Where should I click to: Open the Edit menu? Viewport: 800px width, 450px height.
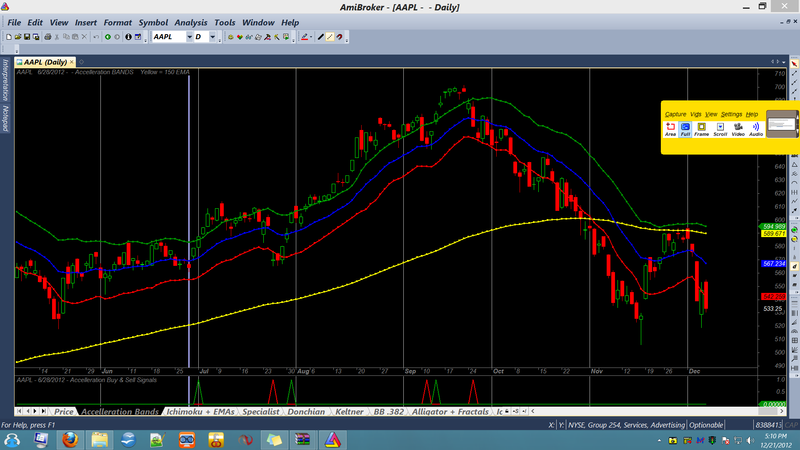(x=35, y=22)
